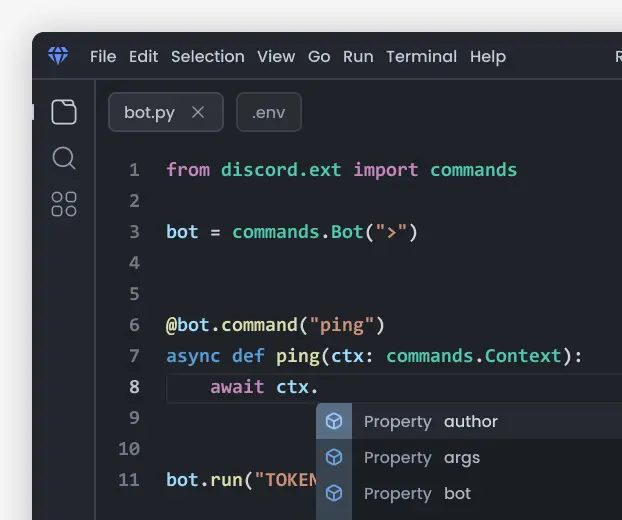Open the Go menu
Screen dimensions: 622x520
(x=319, y=57)
